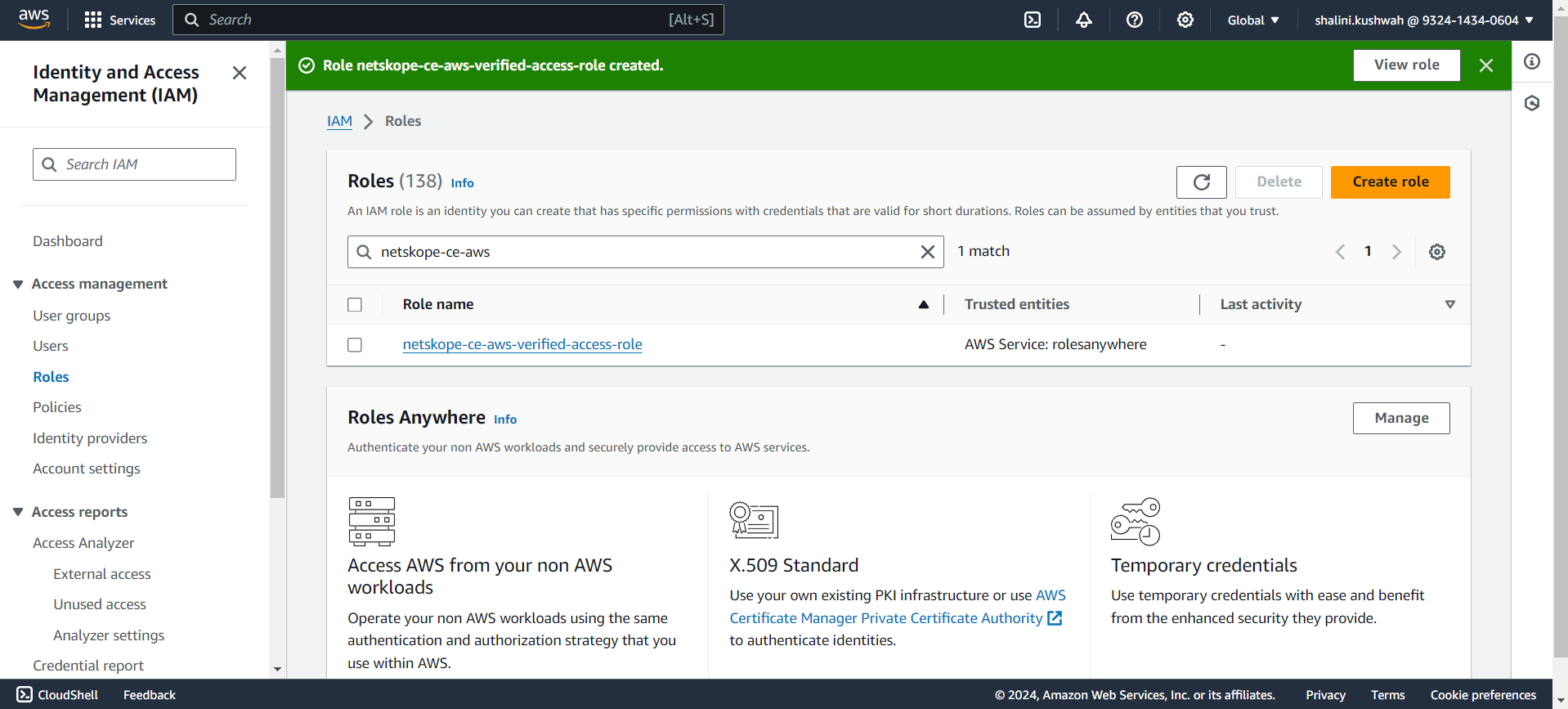The height and width of the screenshot is (709, 1568).
Task: Check the netskope-ce-aws-verified-access-role row
Action: click(355, 344)
